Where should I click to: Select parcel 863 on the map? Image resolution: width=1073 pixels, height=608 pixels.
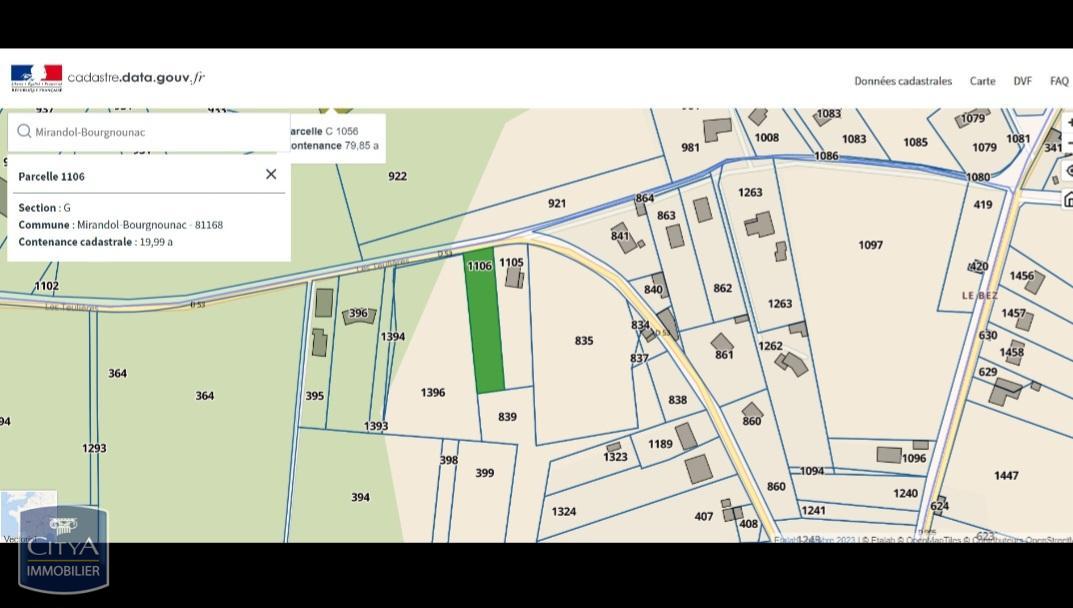[666, 216]
